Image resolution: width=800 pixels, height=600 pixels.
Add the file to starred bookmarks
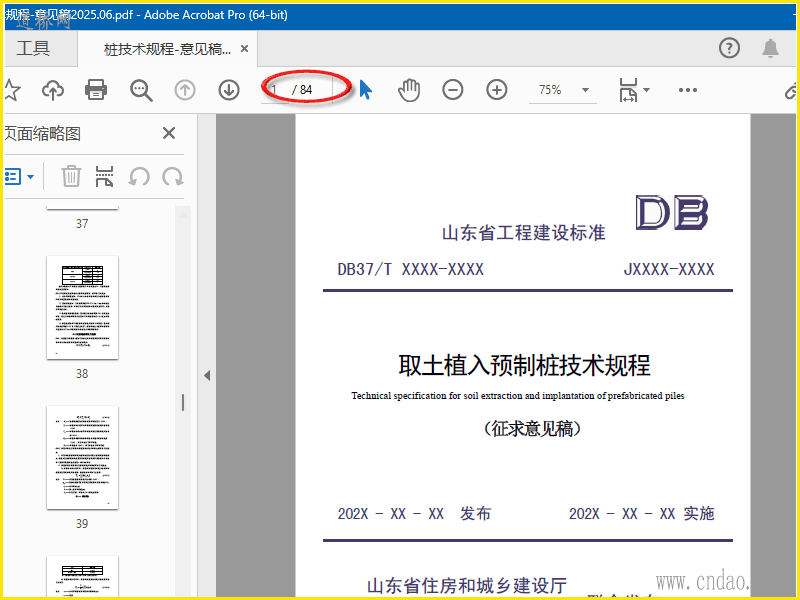pos(11,90)
